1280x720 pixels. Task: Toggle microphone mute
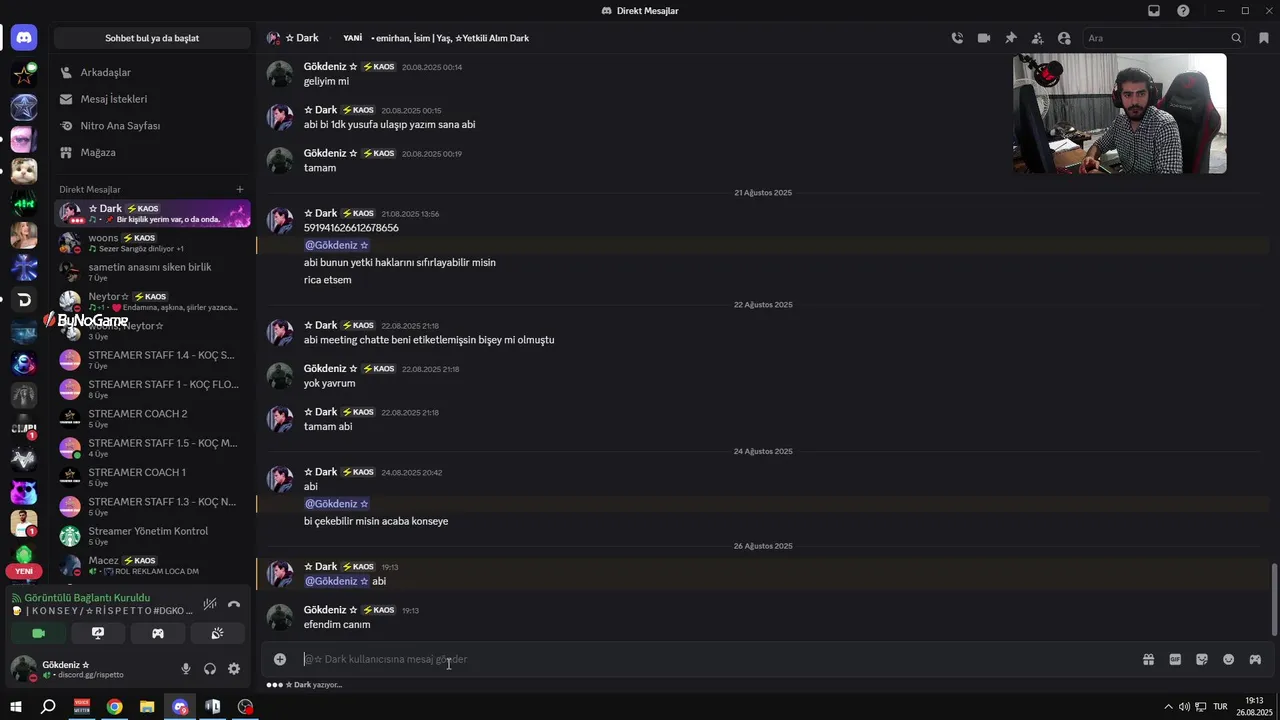click(186, 669)
